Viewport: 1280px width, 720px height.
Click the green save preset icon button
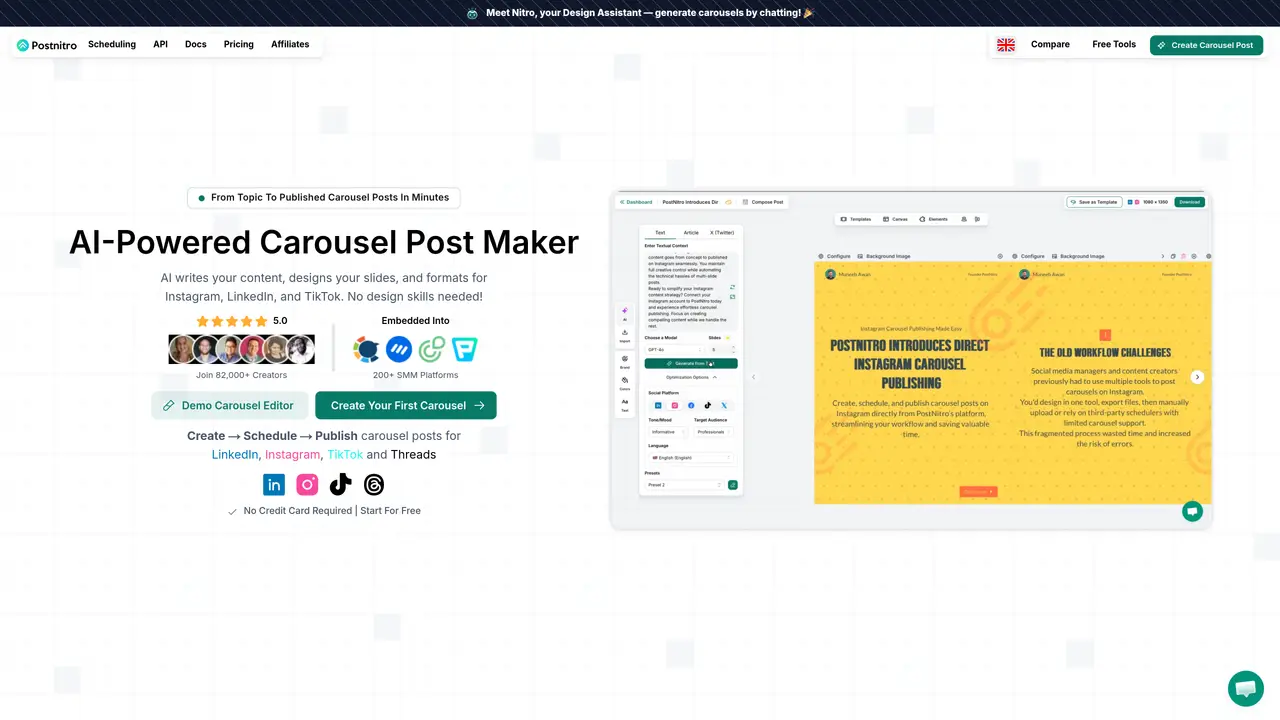tap(733, 485)
